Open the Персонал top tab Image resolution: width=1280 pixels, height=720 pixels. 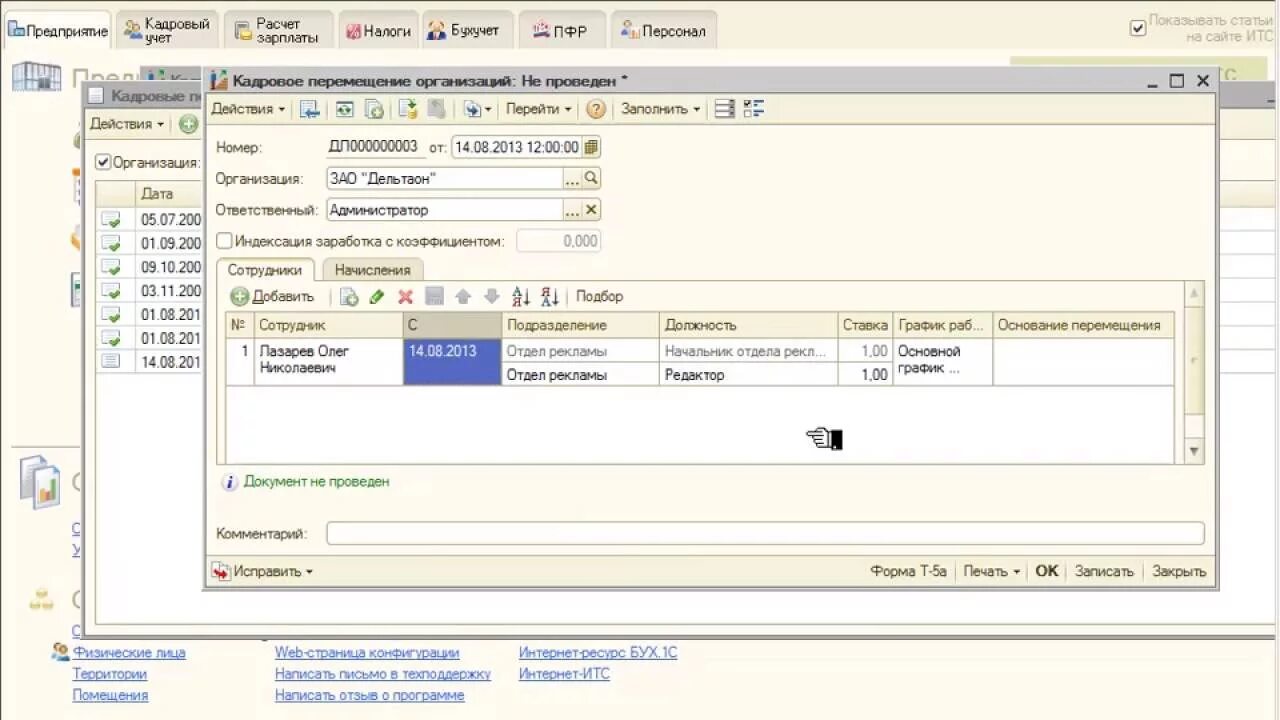click(664, 31)
